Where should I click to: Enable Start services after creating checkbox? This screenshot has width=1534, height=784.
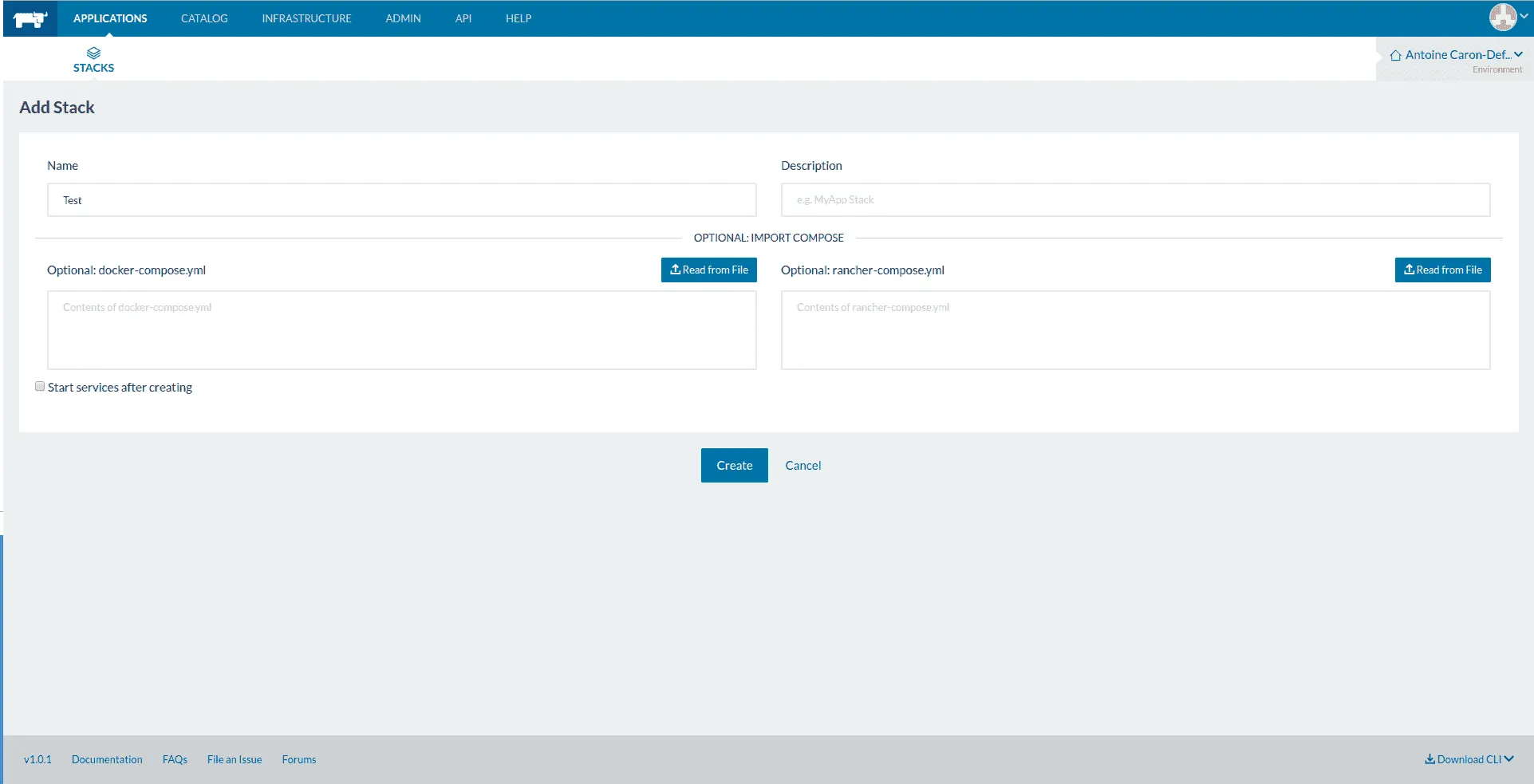40,387
